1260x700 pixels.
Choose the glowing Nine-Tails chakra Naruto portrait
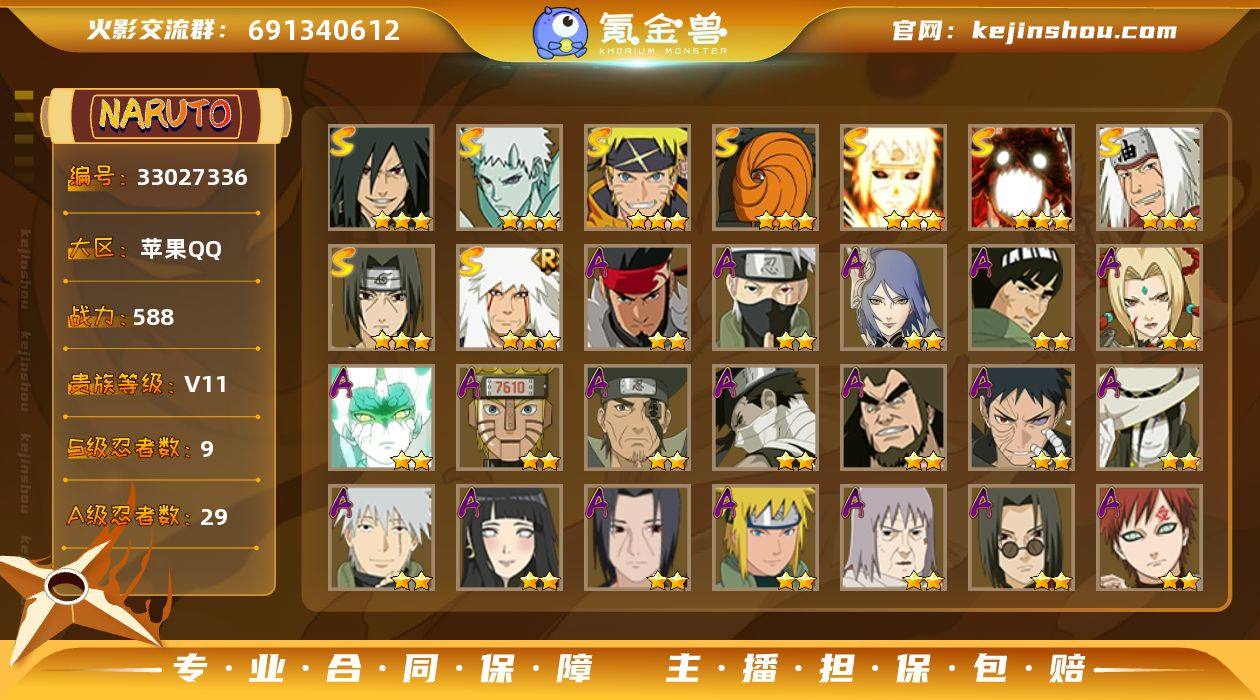tap(893, 177)
